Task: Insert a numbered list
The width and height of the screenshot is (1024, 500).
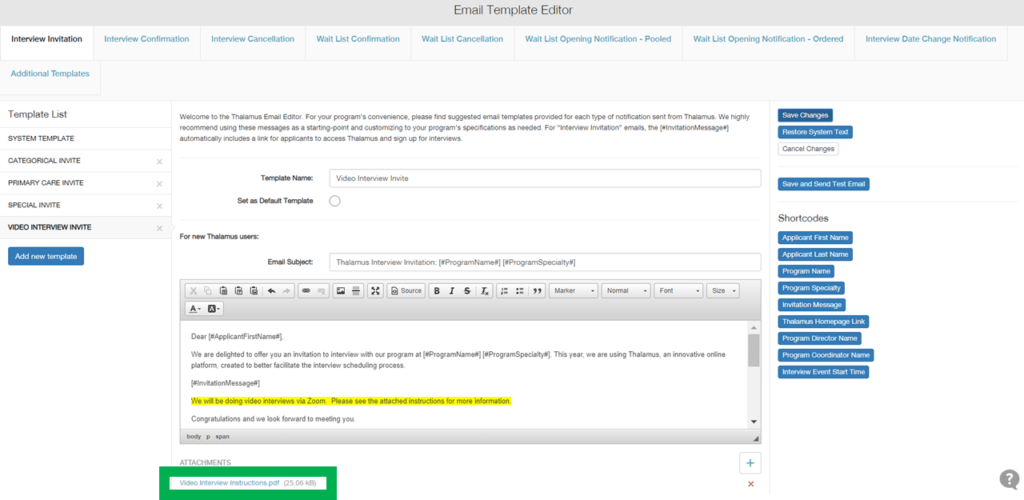Action: [504, 291]
